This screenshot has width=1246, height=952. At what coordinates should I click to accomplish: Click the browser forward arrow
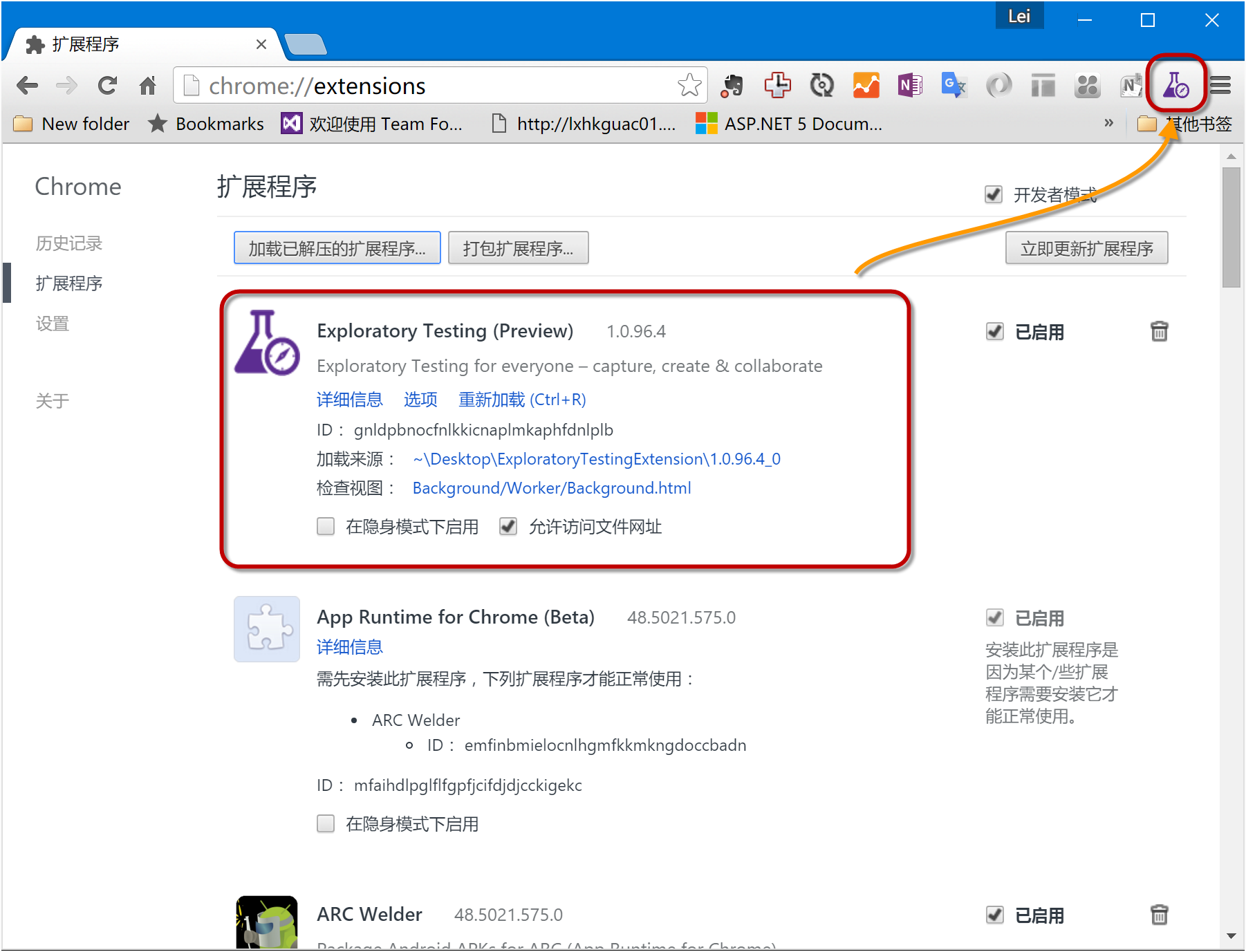[x=66, y=86]
